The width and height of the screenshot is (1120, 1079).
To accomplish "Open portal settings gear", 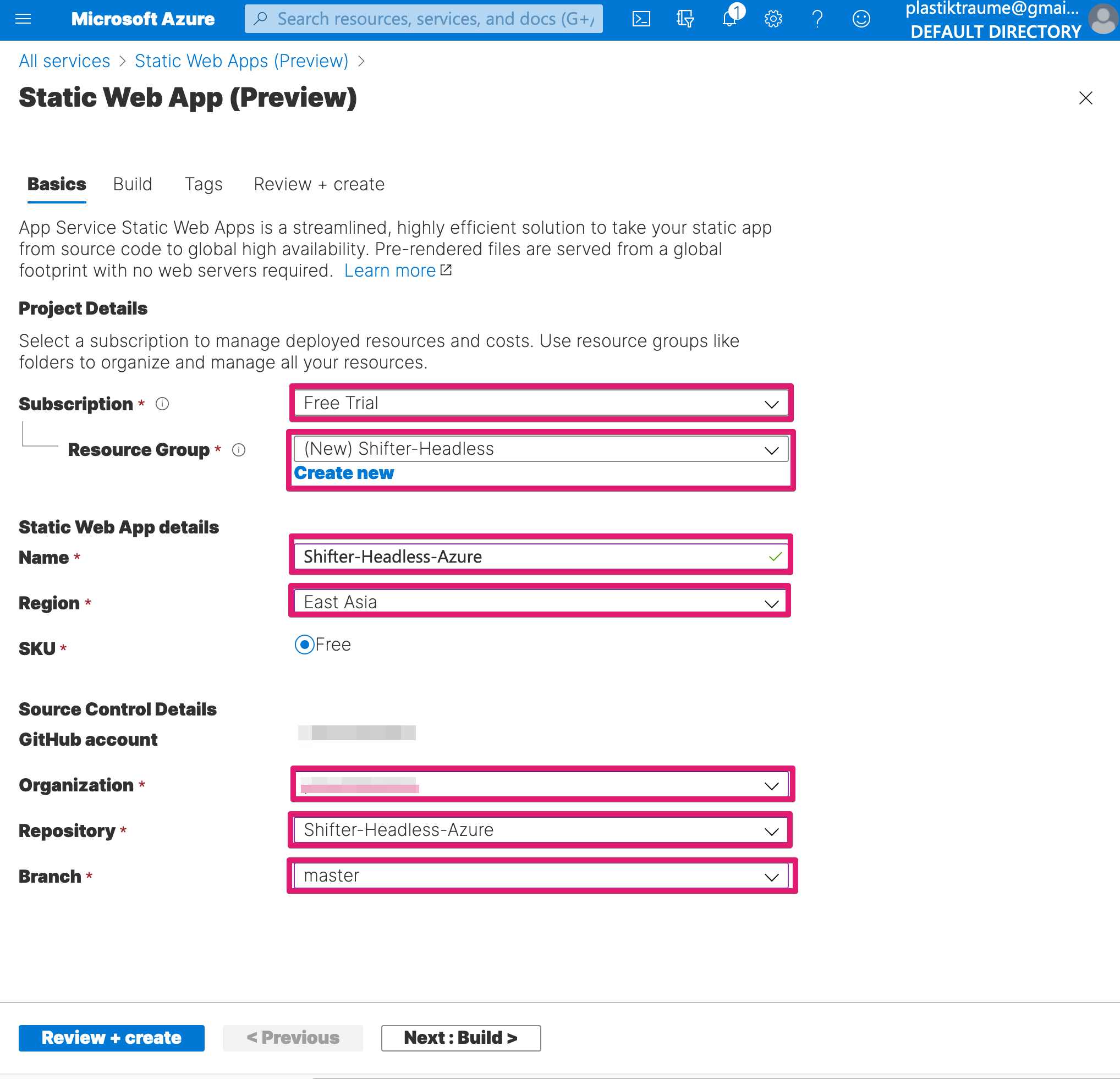I will (x=773, y=19).
